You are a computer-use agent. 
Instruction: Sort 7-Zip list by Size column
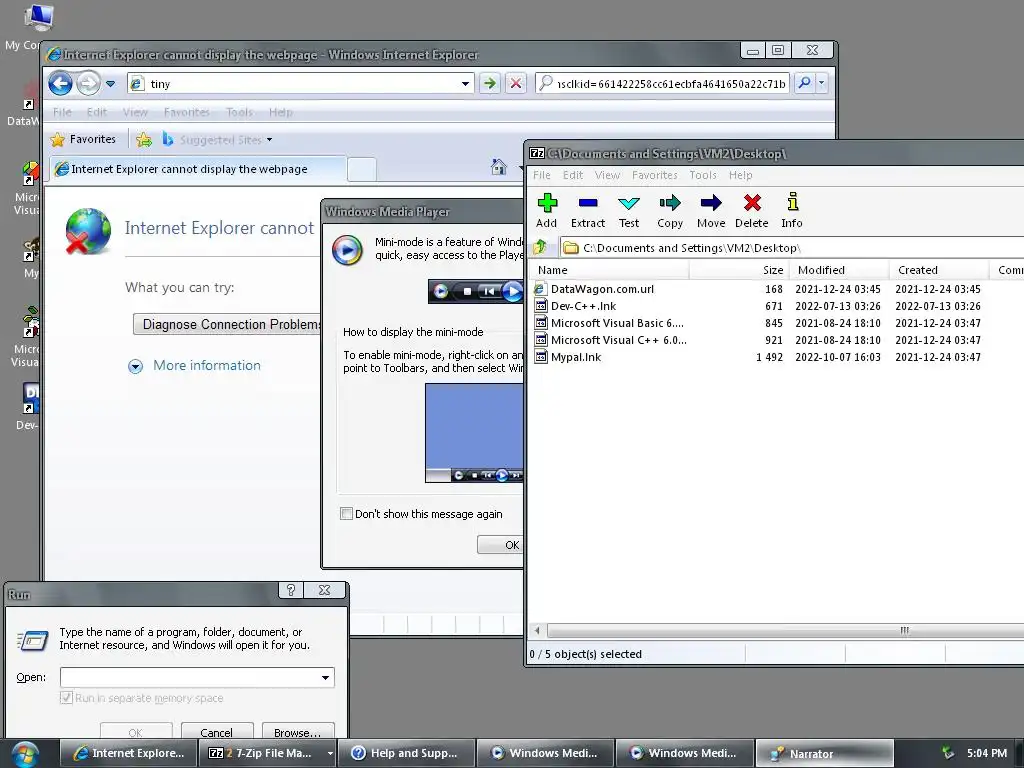tap(739, 270)
